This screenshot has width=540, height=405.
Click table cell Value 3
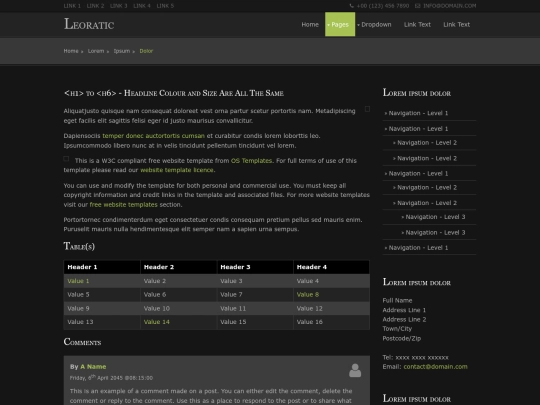pyautogui.click(x=255, y=281)
